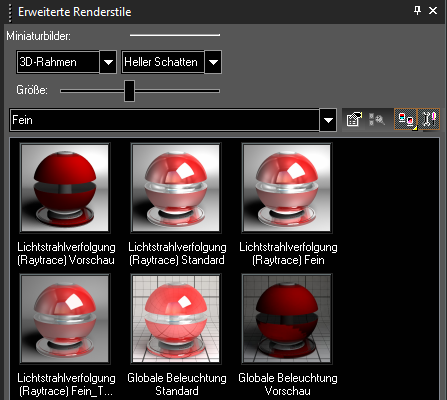Select Lichtstrahlverfolgung (Raytrace) Vorschau thumbnail

(65, 188)
